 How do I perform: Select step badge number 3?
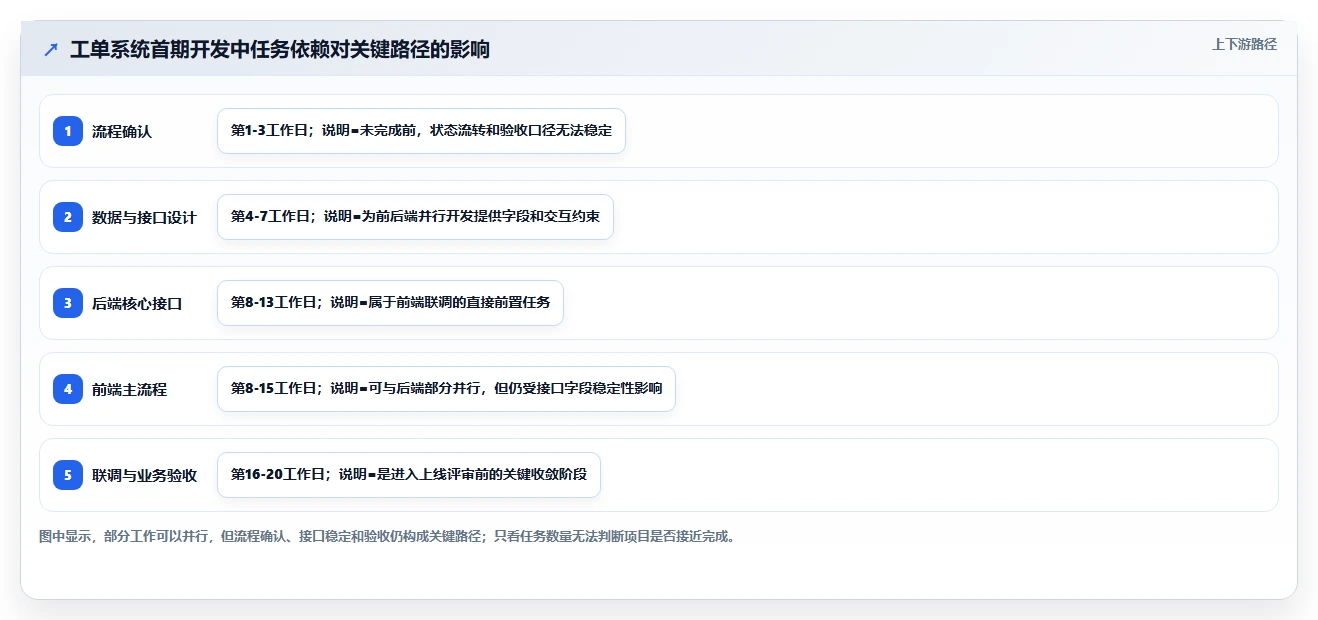tap(68, 303)
